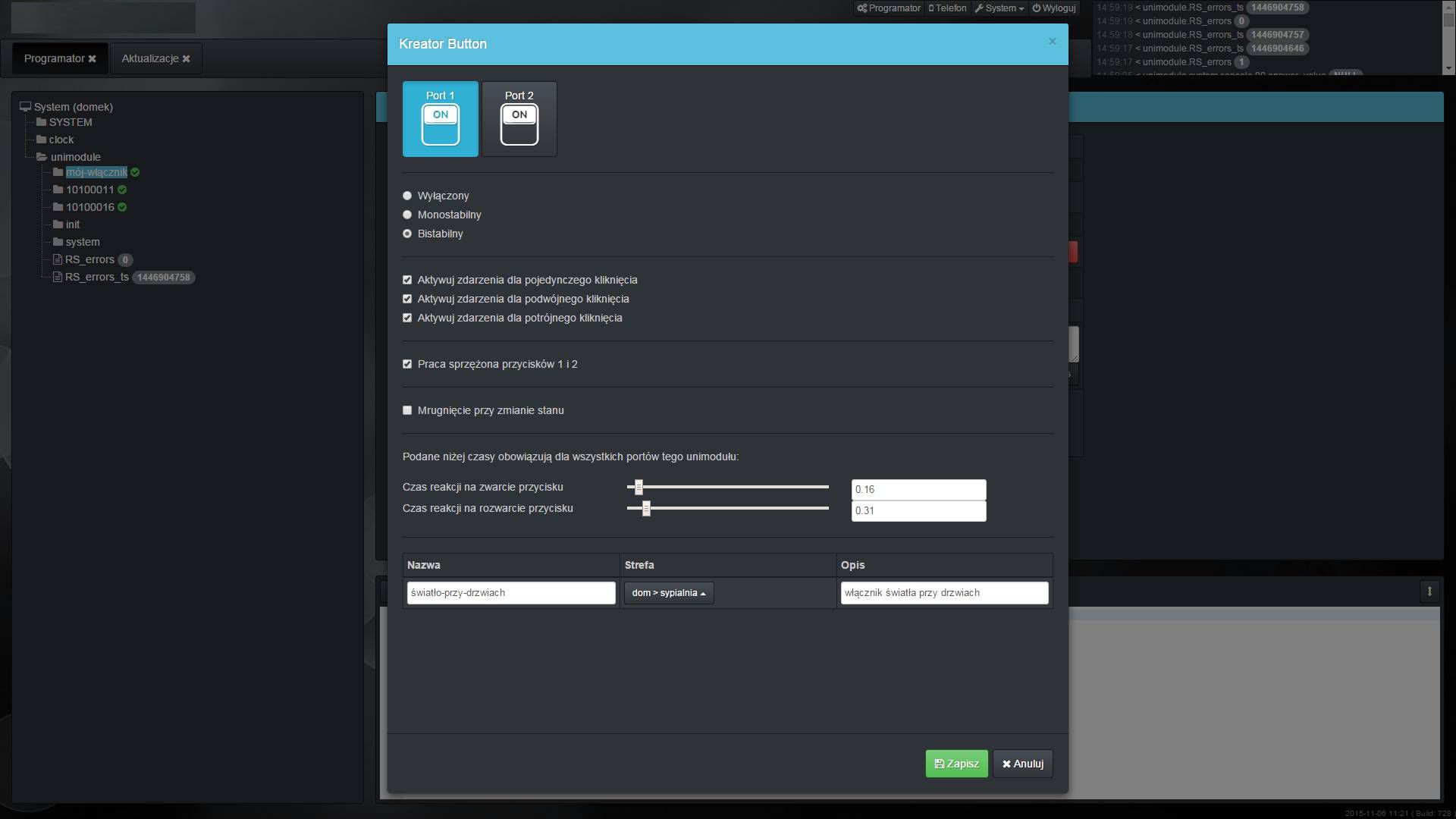
Task: Click the Anuluj button
Action: (1022, 764)
